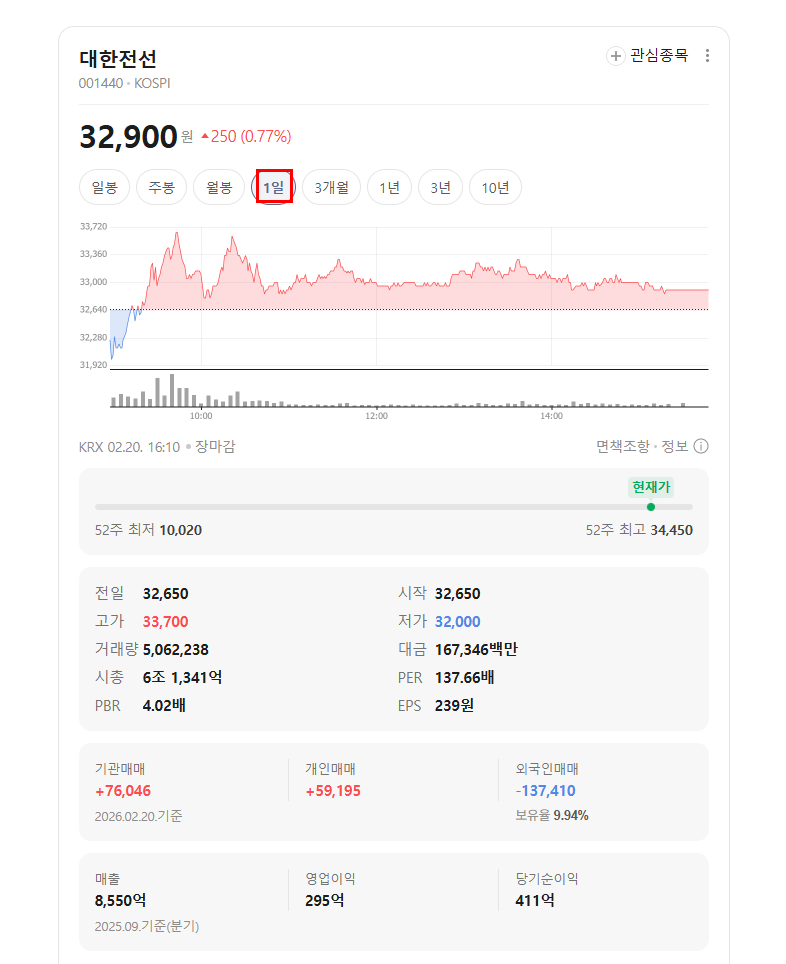This screenshot has height=964, width=786.
Task: Click the 매출 value 8,550억
Action: click(x=121, y=901)
